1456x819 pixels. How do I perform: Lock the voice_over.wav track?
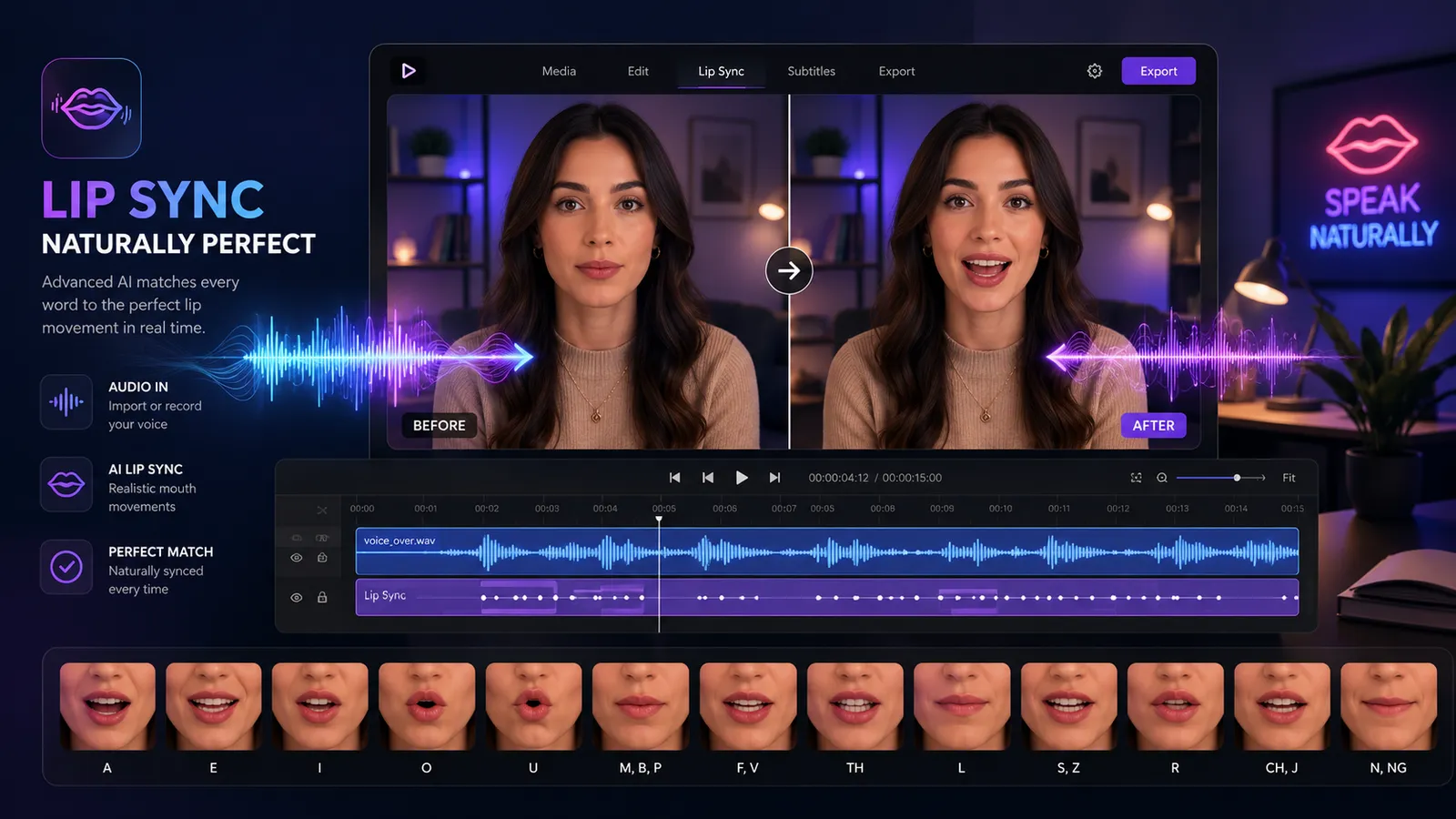[322, 558]
